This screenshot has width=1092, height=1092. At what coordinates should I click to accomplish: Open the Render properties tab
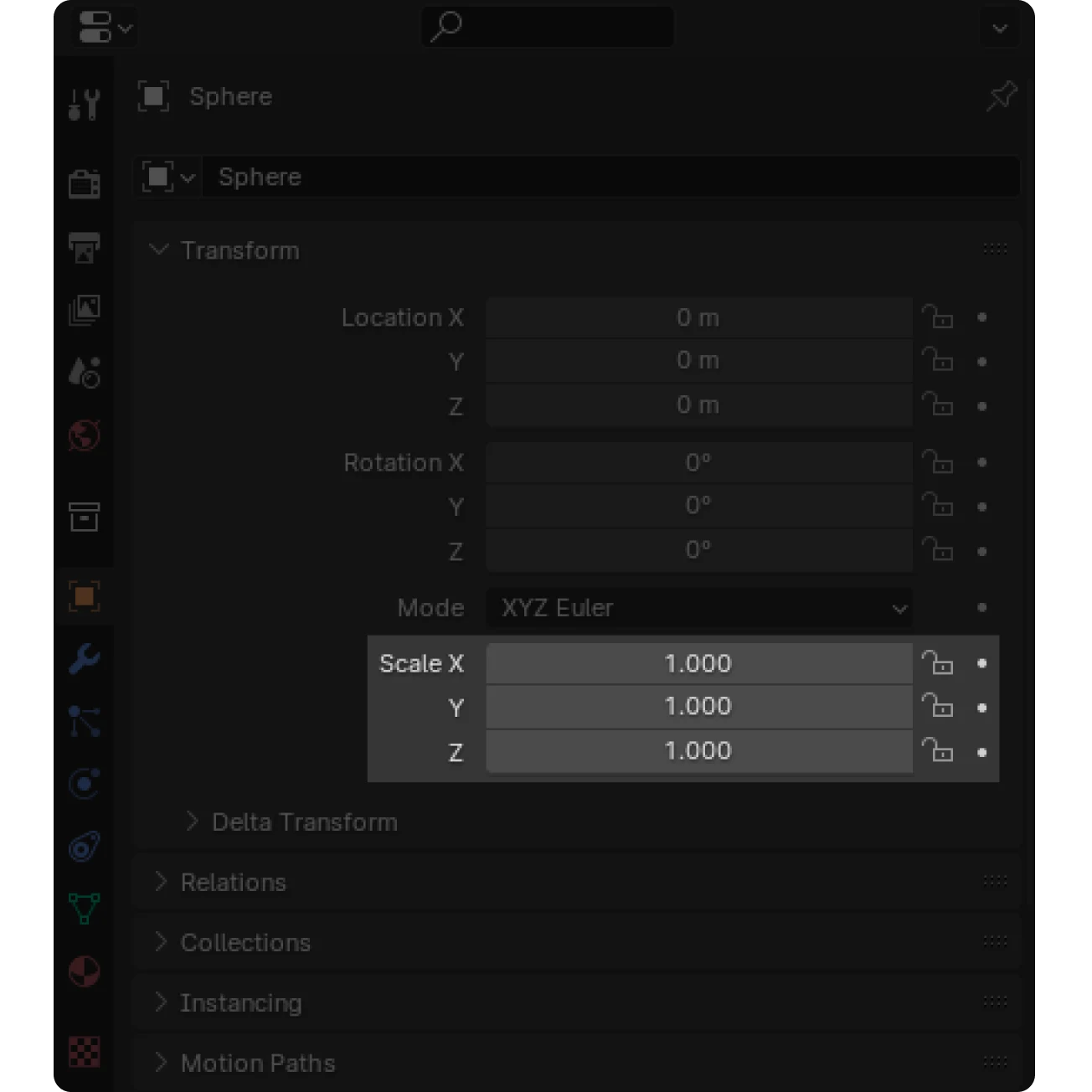[x=84, y=183]
